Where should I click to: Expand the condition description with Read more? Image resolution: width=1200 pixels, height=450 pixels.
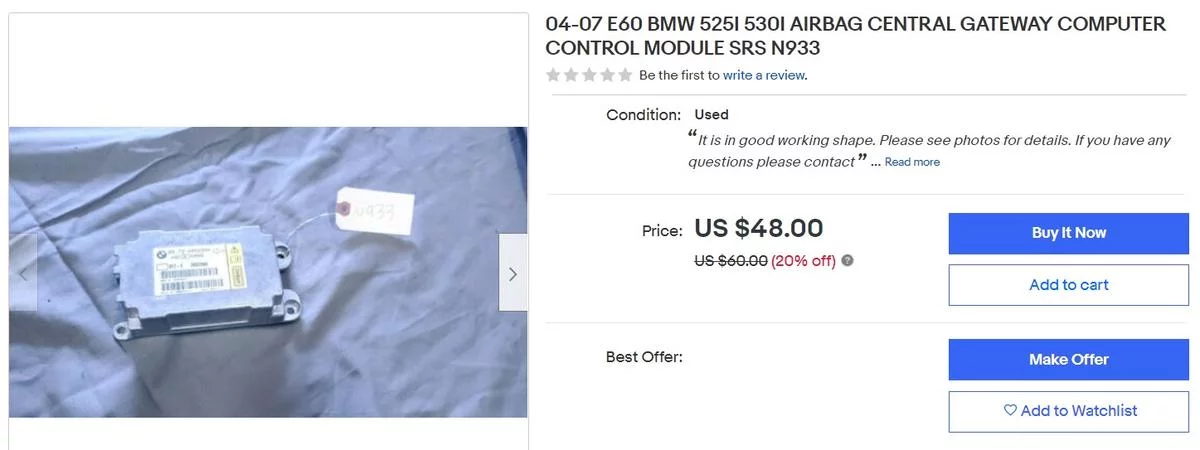(912, 162)
